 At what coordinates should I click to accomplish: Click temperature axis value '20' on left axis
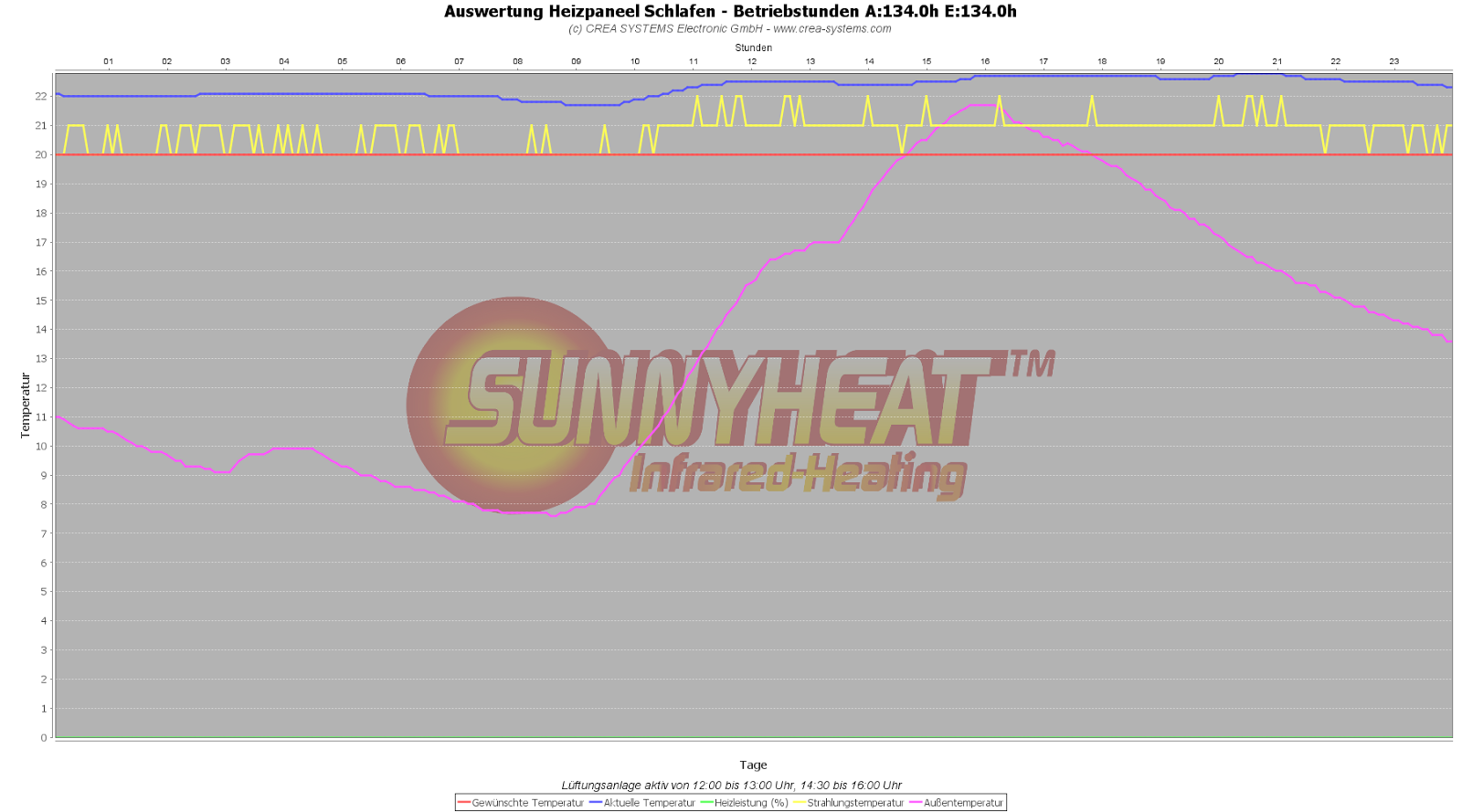41,154
